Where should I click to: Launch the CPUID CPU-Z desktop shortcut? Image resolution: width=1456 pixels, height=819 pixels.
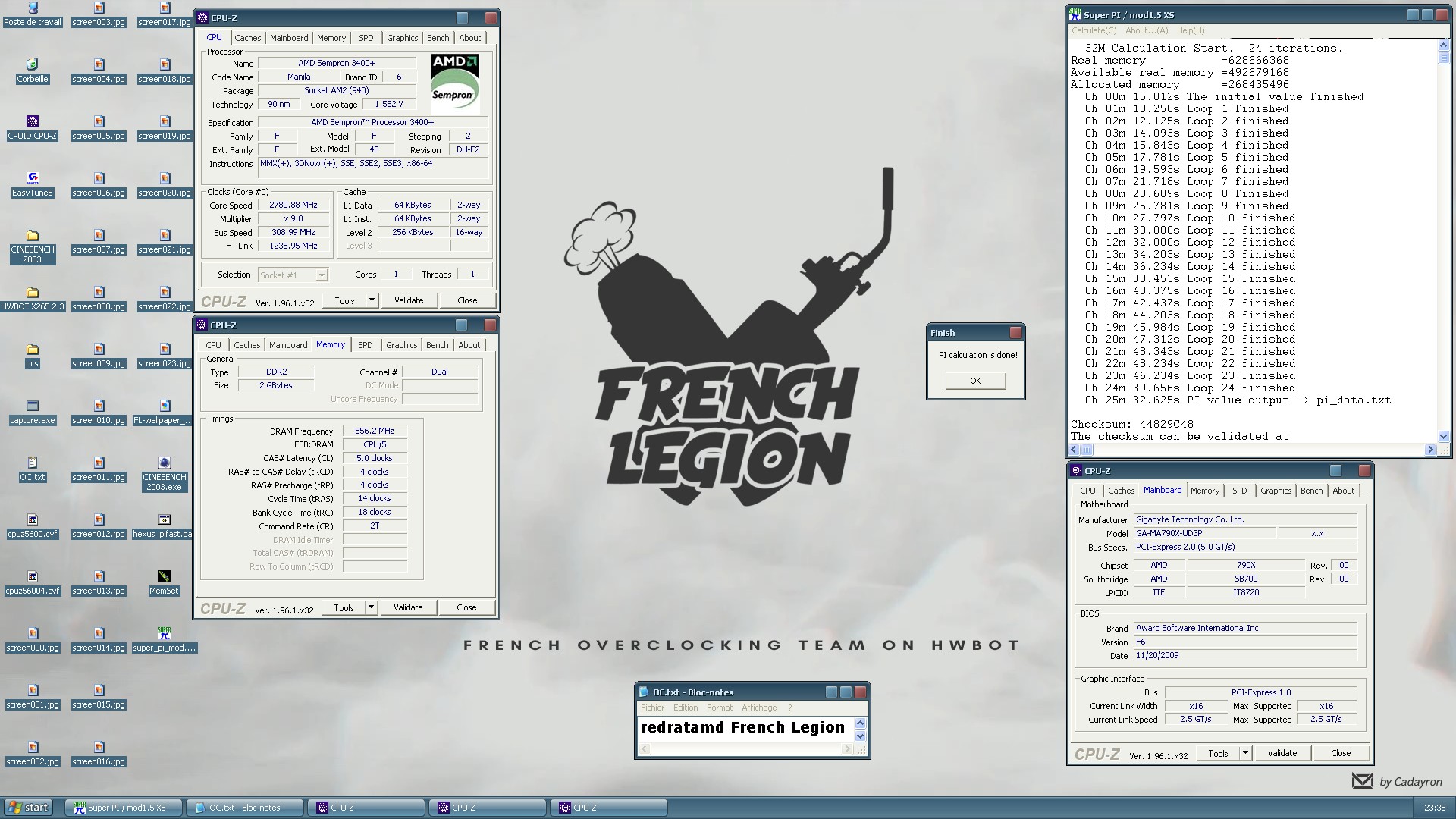click(33, 128)
